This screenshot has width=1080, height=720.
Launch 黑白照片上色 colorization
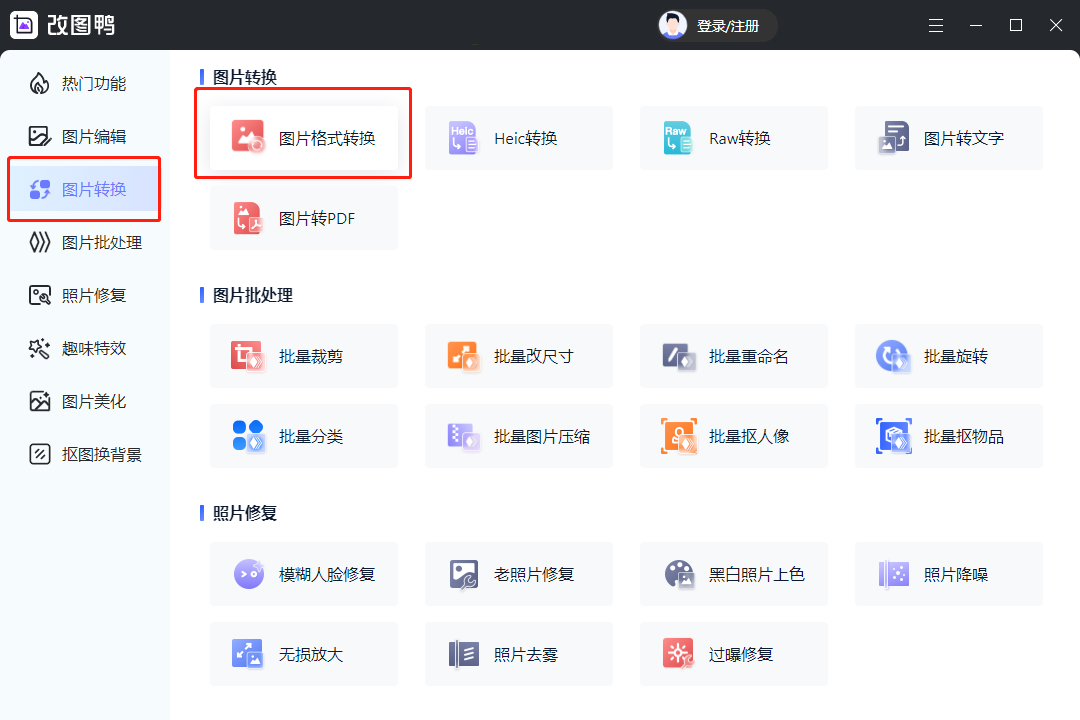point(733,574)
